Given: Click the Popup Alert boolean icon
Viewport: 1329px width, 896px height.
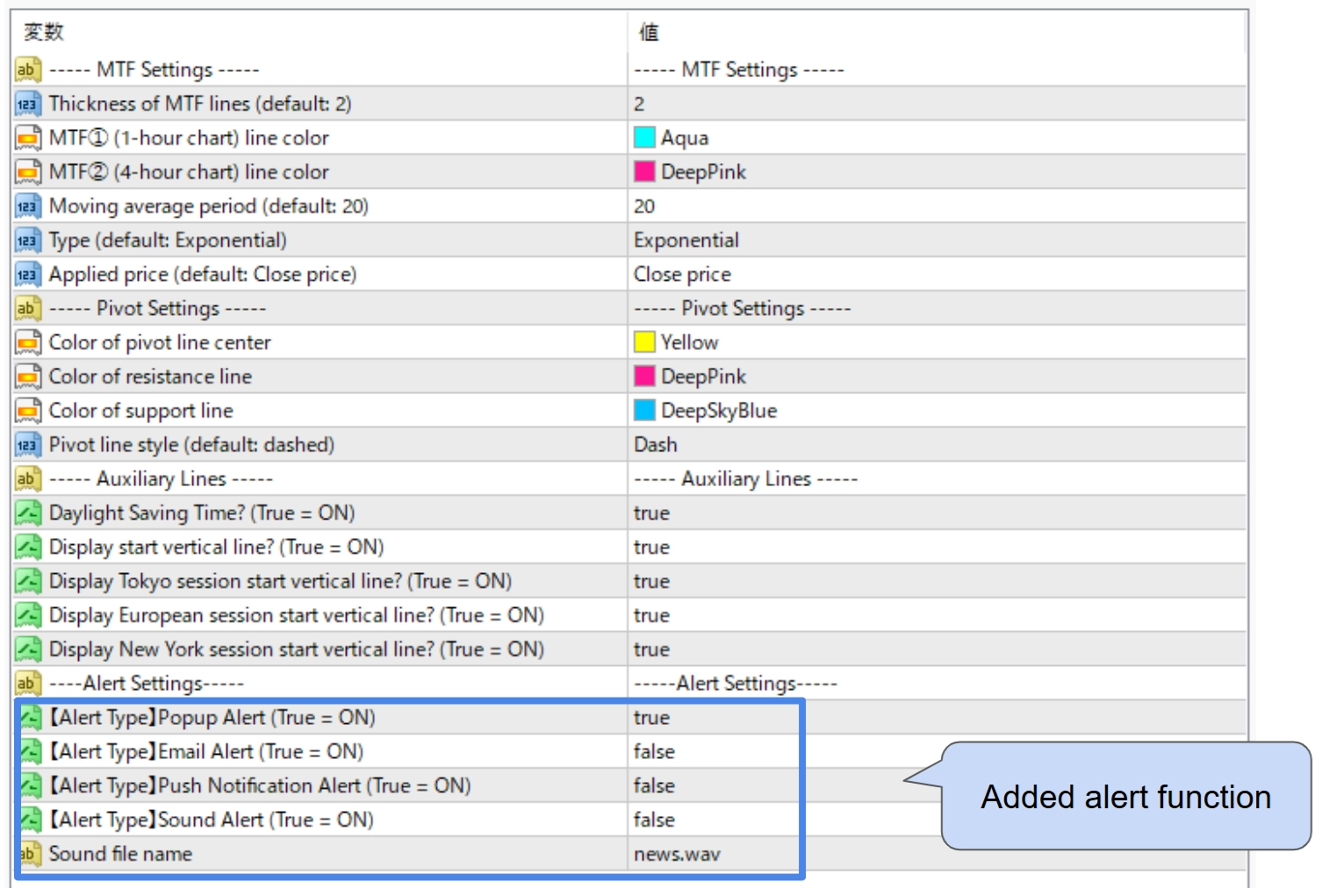Looking at the screenshot, I should coord(31,717).
